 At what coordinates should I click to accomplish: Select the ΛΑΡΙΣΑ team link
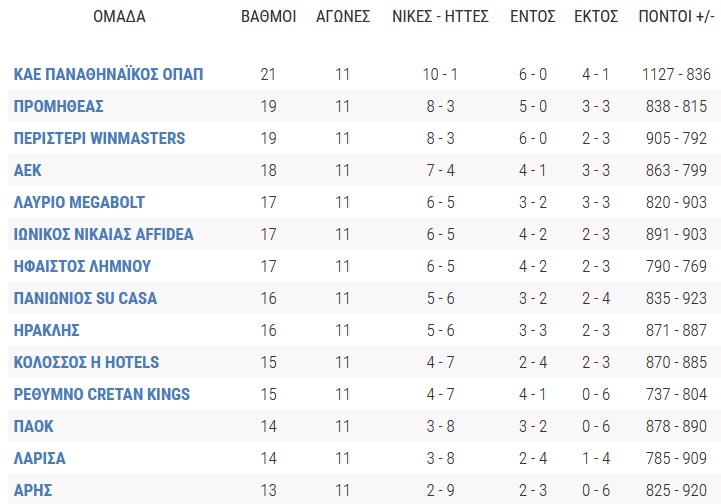point(40,458)
